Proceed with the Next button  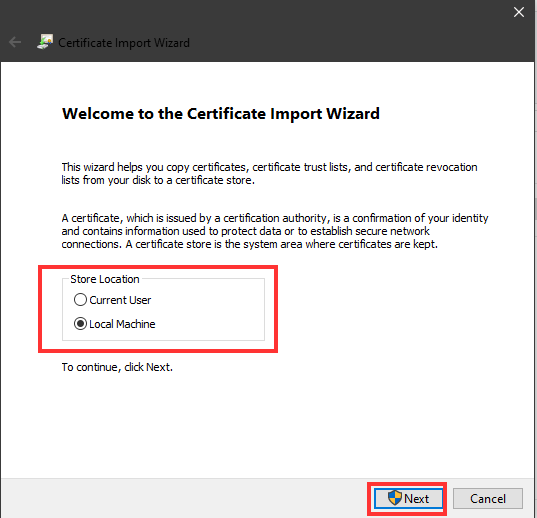tap(408, 498)
